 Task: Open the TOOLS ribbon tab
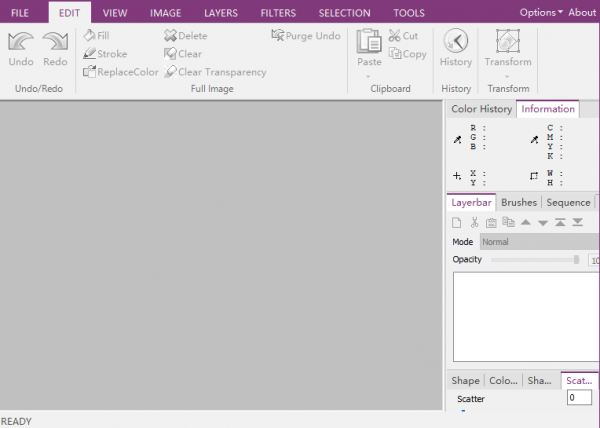point(409,13)
